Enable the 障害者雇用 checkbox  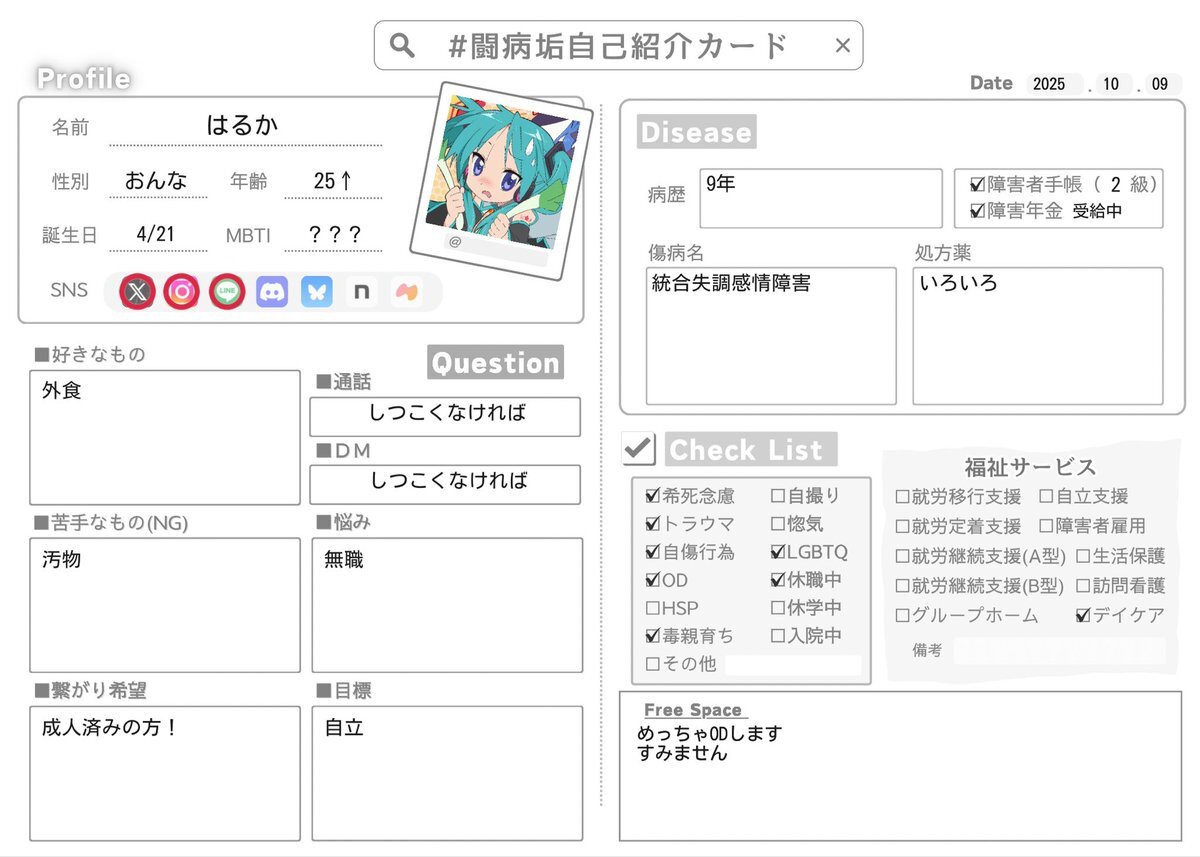(x=1045, y=526)
